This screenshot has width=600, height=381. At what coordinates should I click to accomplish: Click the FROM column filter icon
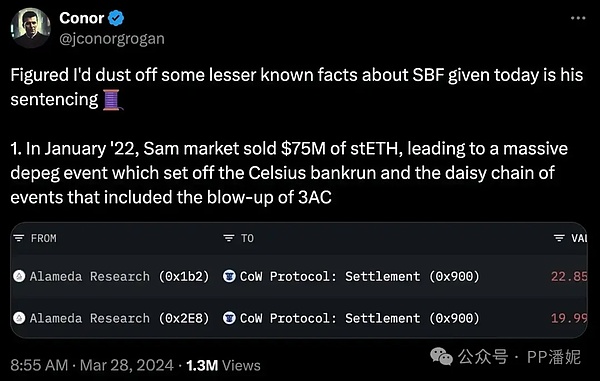pyautogui.click(x=18, y=238)
